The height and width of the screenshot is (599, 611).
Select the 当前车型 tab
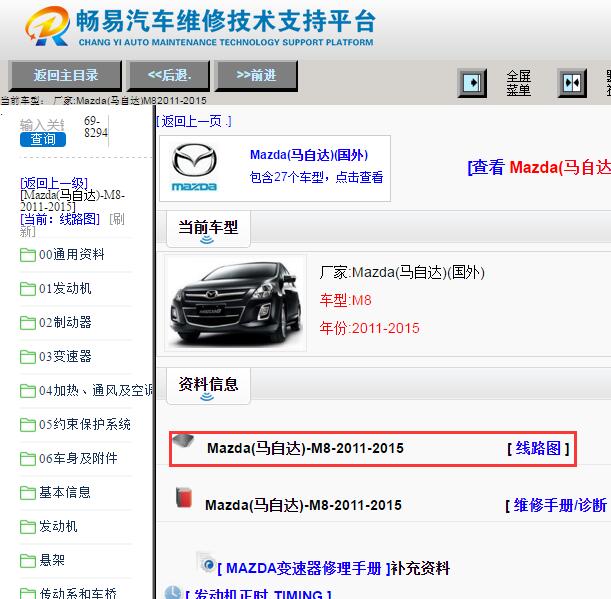coord(208,229)
